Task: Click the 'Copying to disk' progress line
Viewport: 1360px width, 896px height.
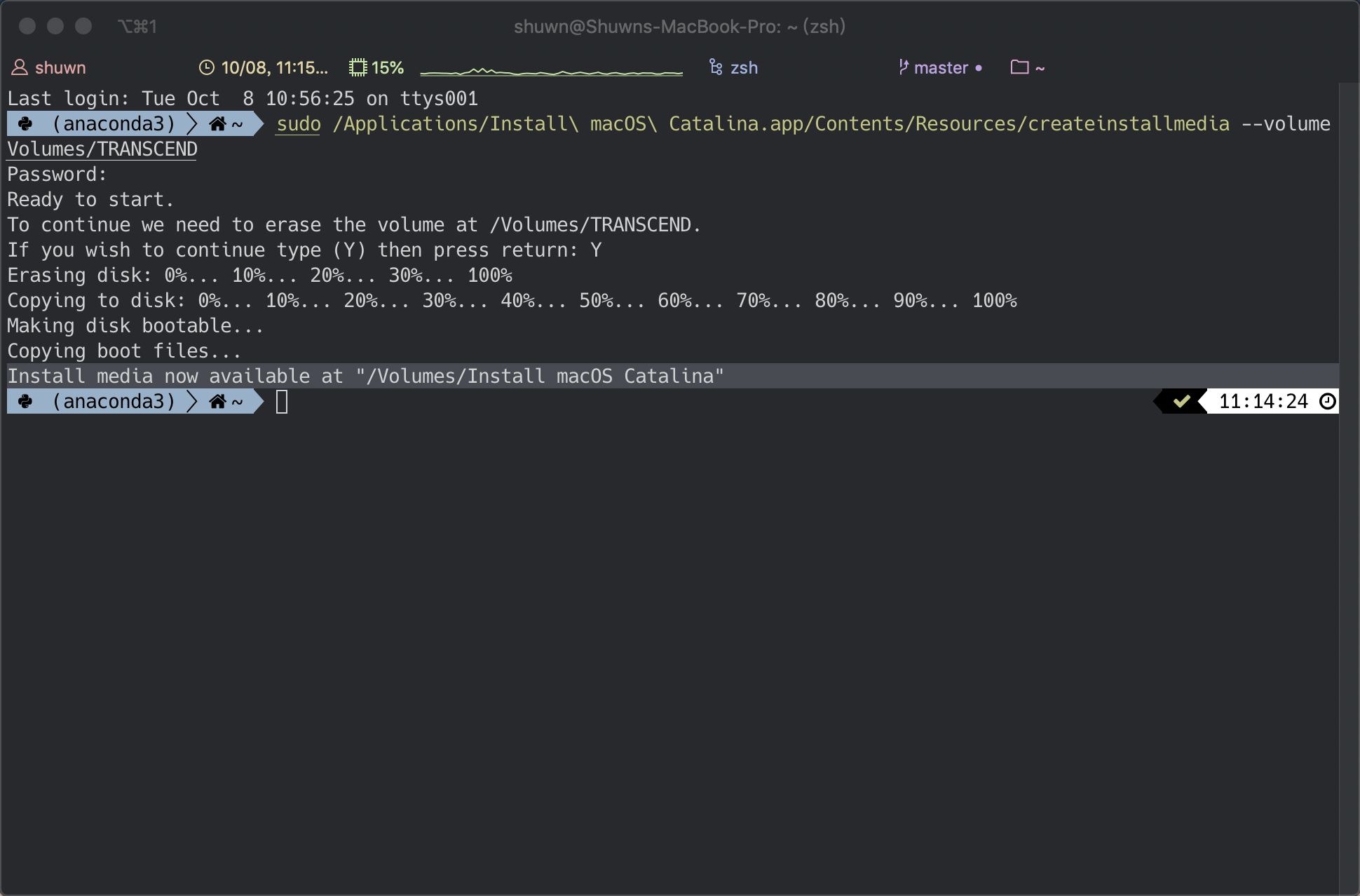Action: point(512,301)
